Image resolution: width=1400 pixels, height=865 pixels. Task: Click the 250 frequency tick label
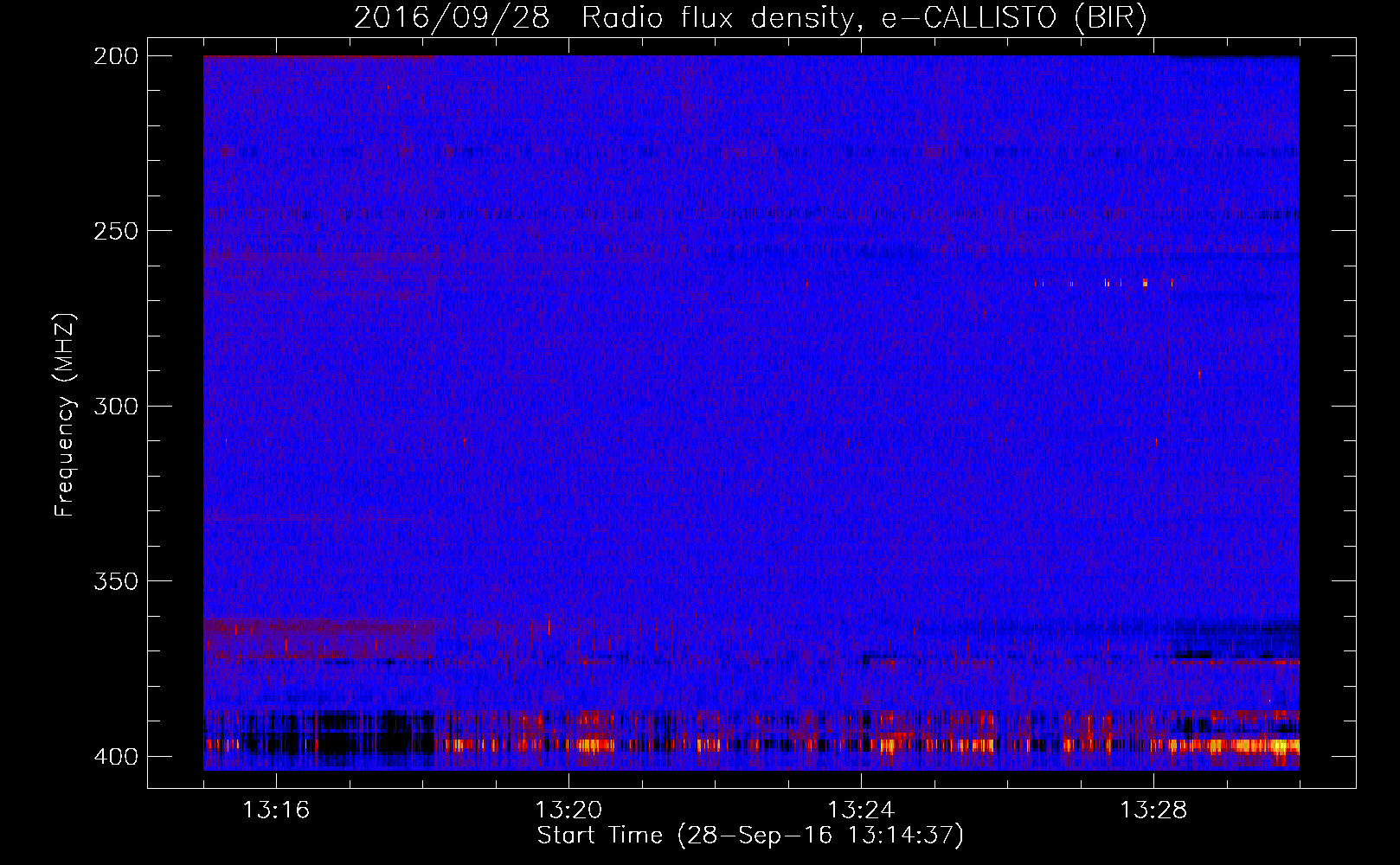[115, 231]
